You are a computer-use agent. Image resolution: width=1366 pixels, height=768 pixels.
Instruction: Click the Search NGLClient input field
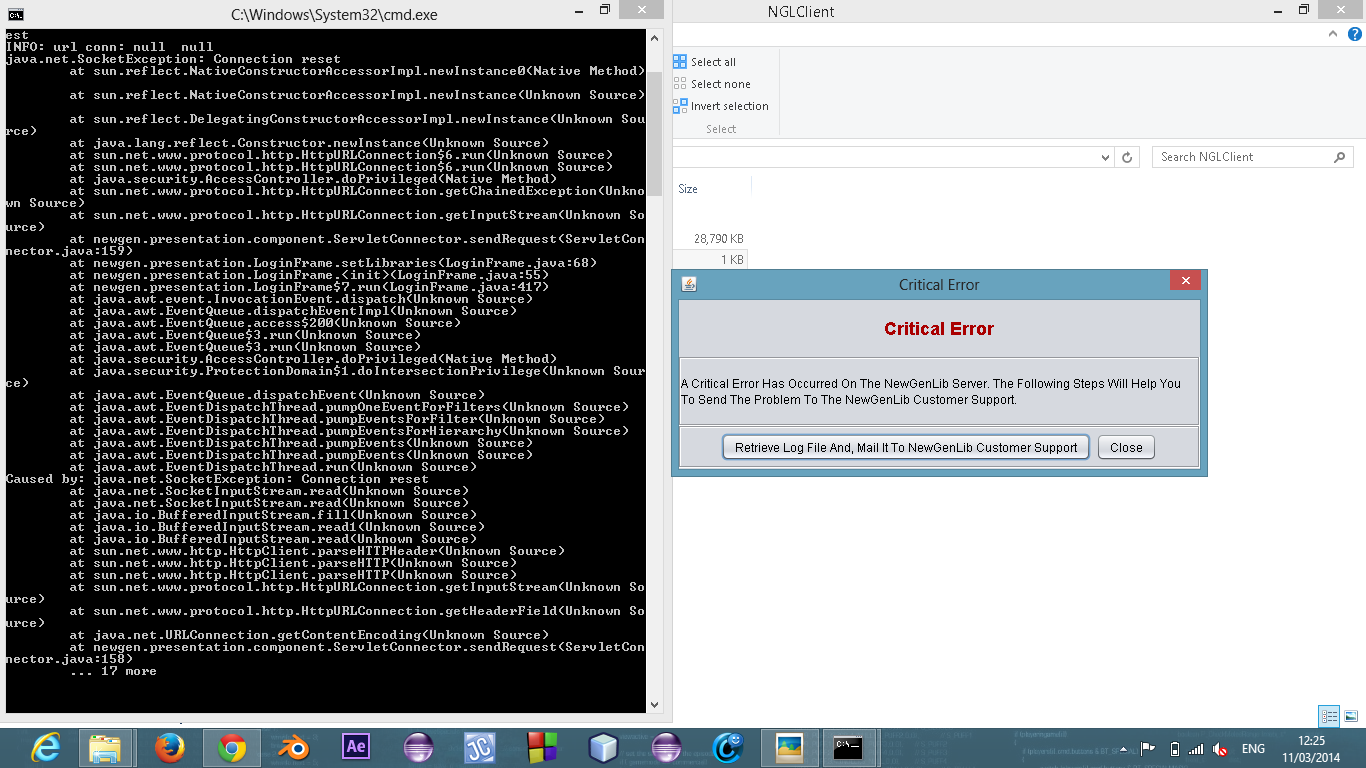(1242, 157)
